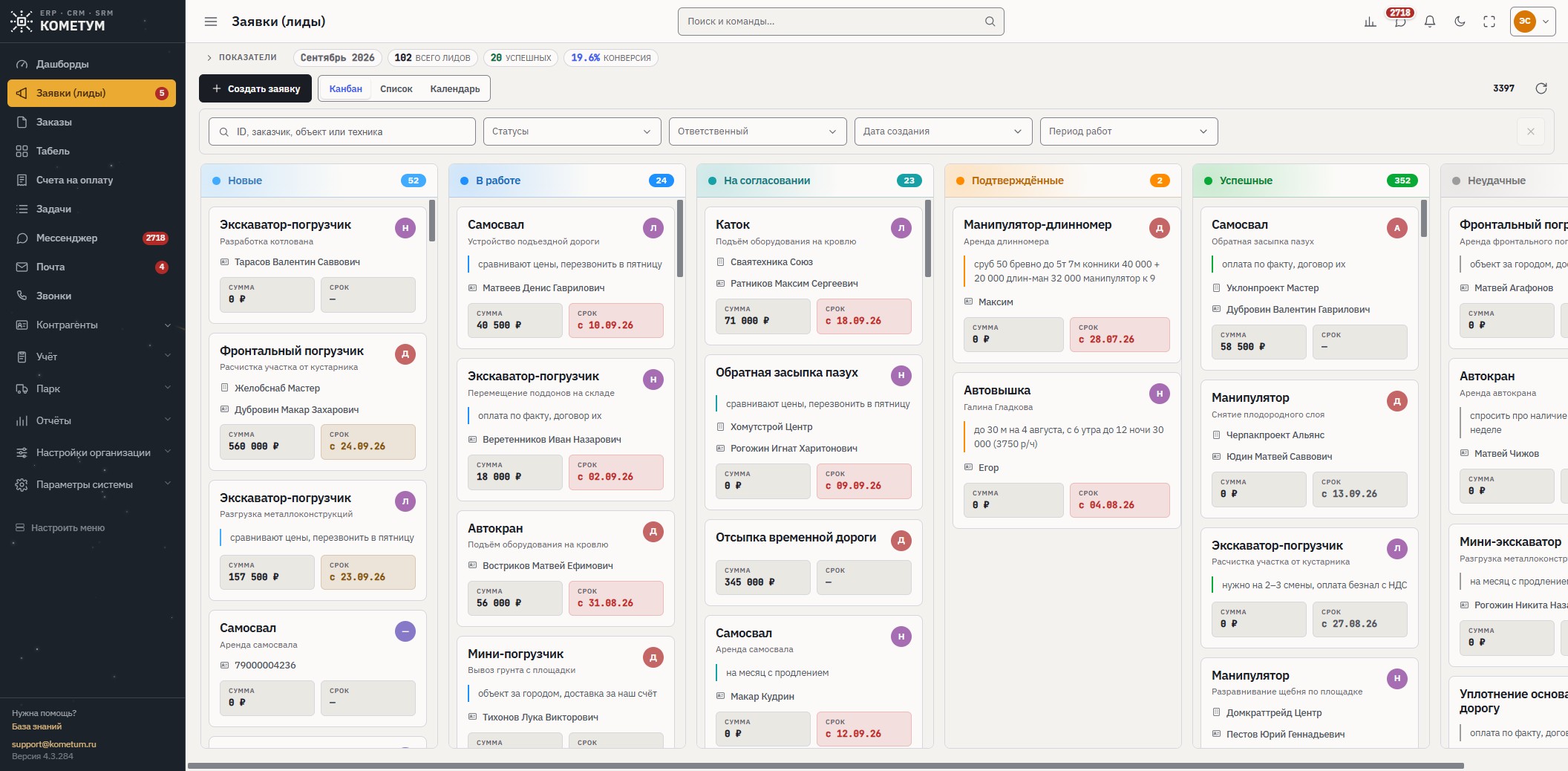Click the Новые column vertical scrollbar
The image size is (1568, 771).
(432, 220)
